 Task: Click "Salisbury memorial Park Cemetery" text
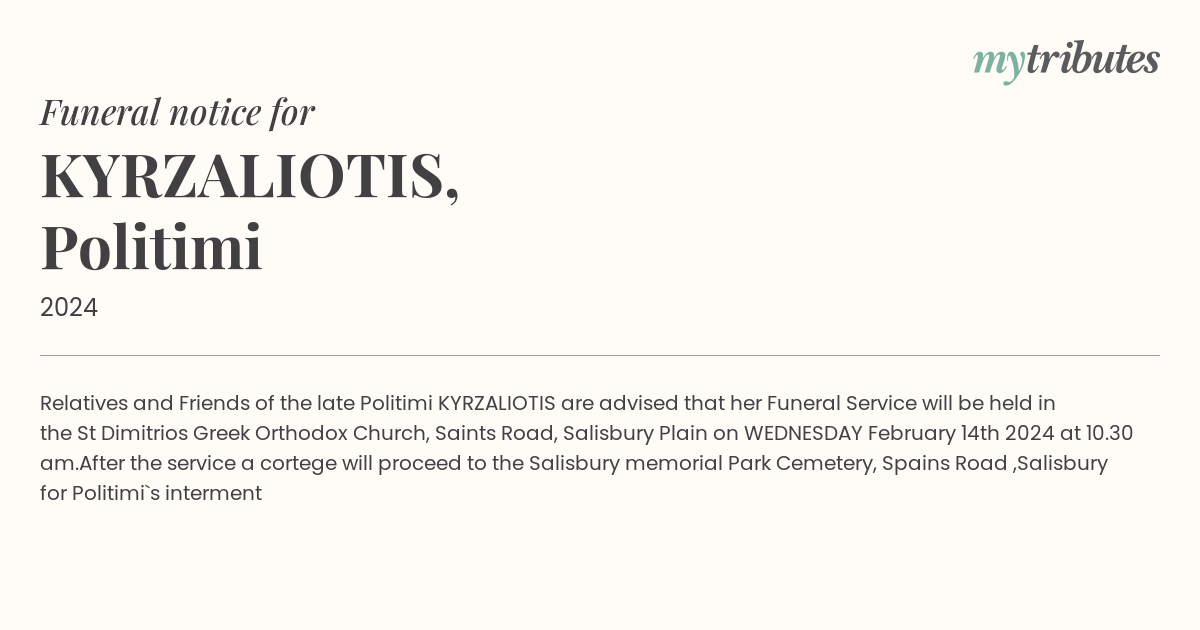[699, 463]
